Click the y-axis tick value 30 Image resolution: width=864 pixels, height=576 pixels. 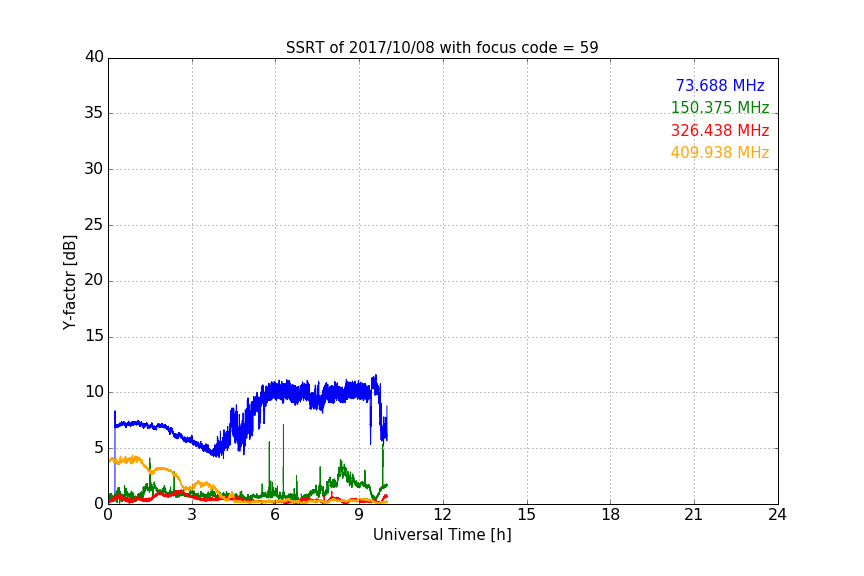click(94, 169)
